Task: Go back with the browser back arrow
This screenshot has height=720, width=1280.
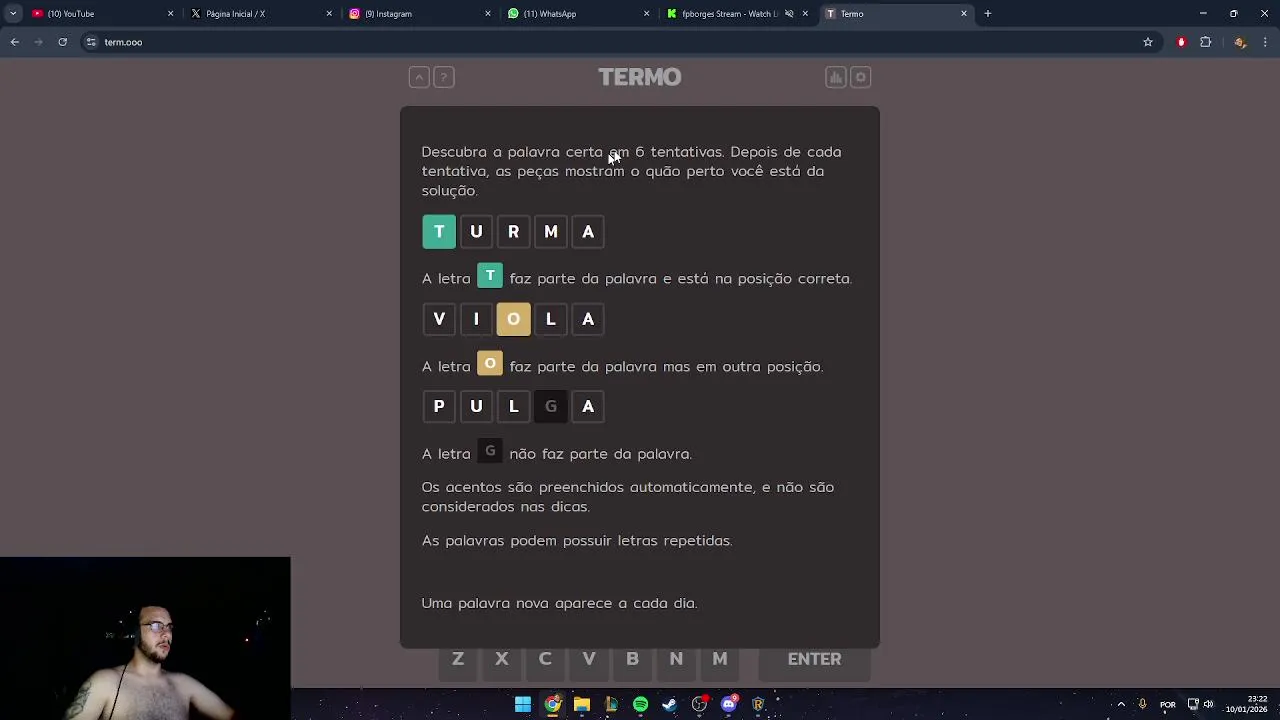Action: pyautogui.click(x=15, y=42)
